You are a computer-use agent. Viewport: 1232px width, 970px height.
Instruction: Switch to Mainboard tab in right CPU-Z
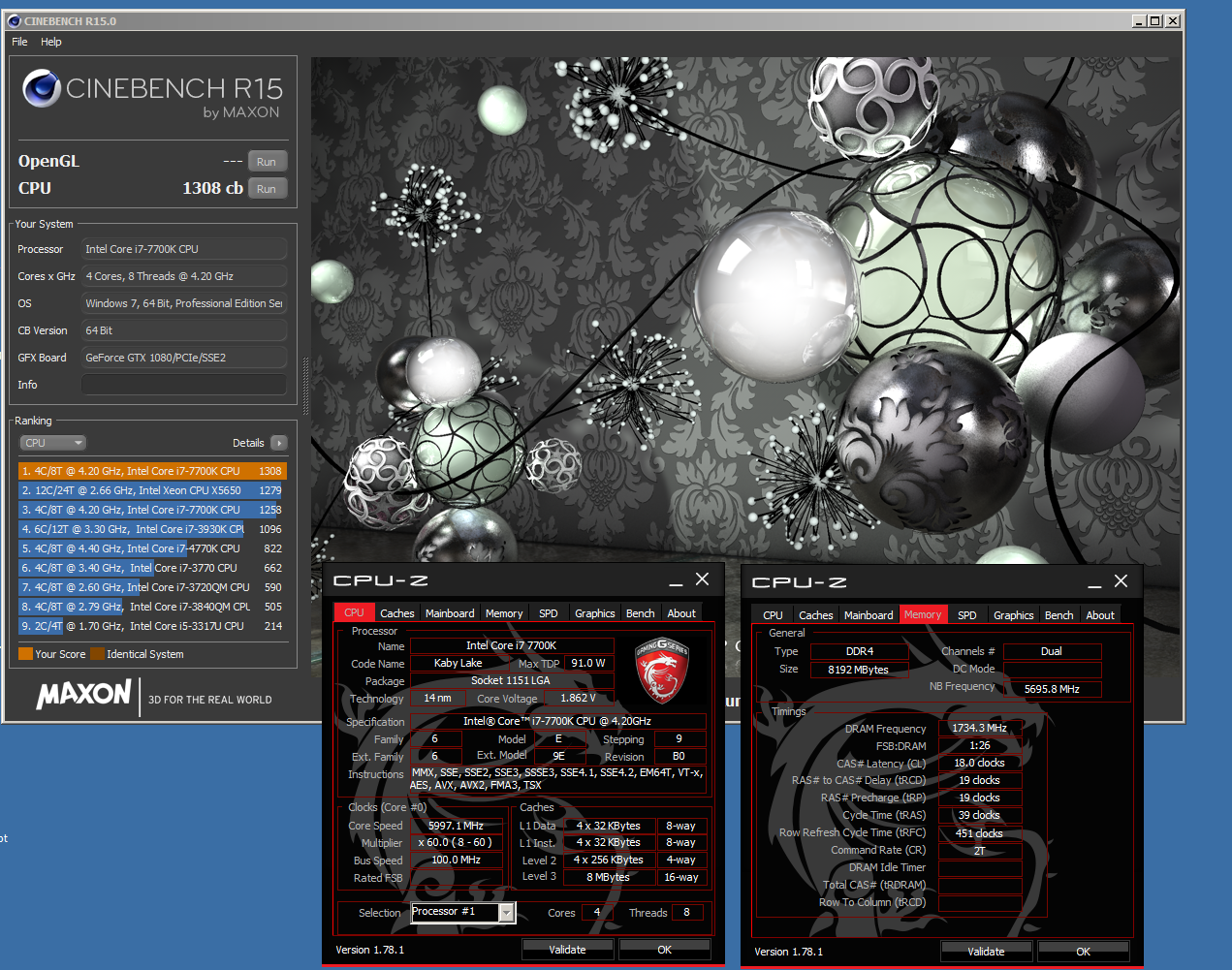[x=869, y=615]
